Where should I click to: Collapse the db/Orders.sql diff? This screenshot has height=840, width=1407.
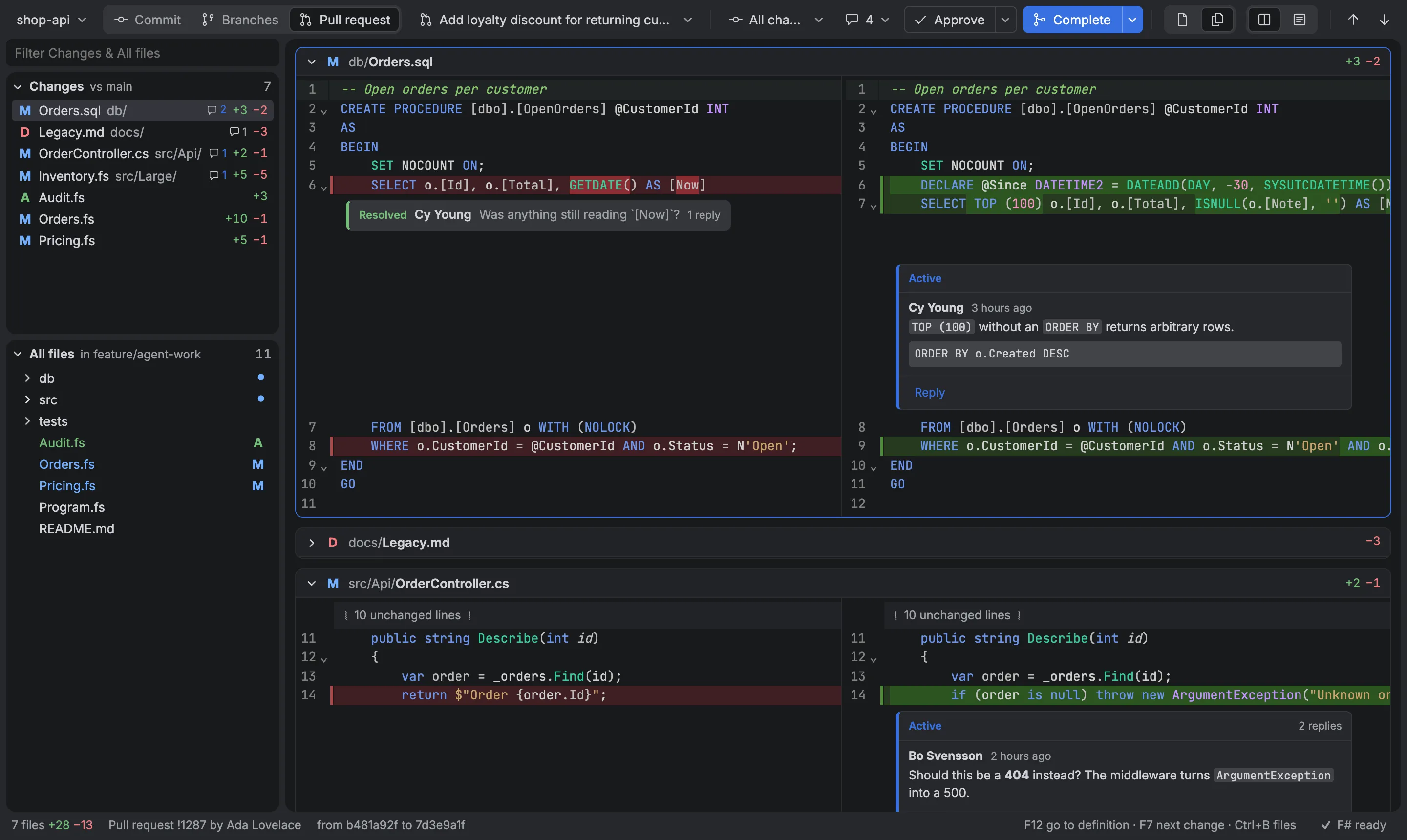tap(311, 62)
